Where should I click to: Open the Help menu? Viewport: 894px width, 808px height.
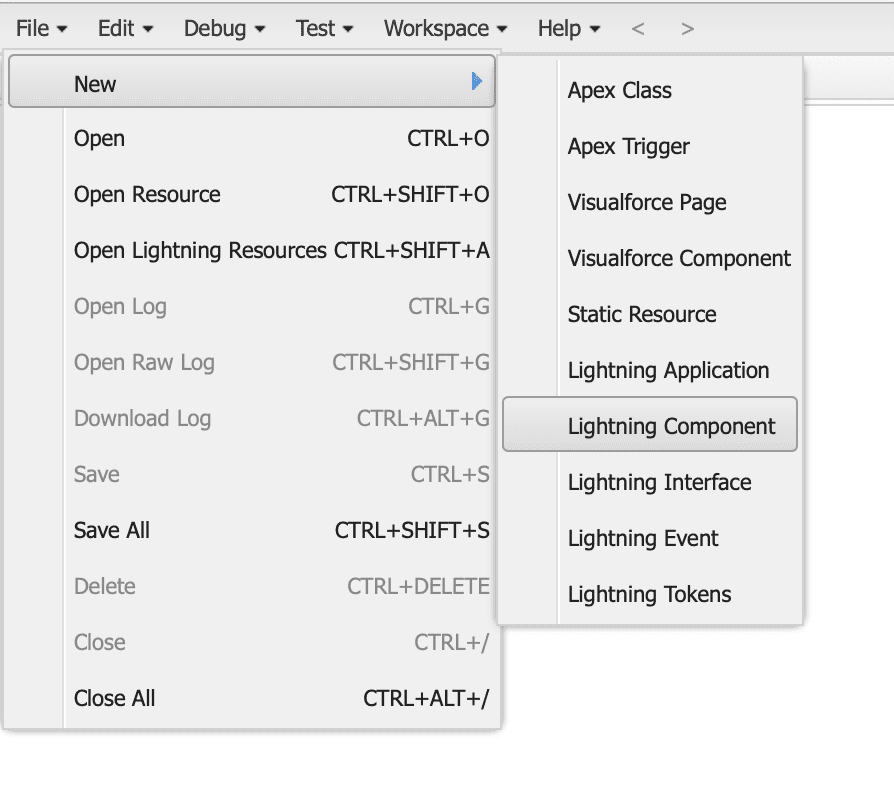point(568,29)
